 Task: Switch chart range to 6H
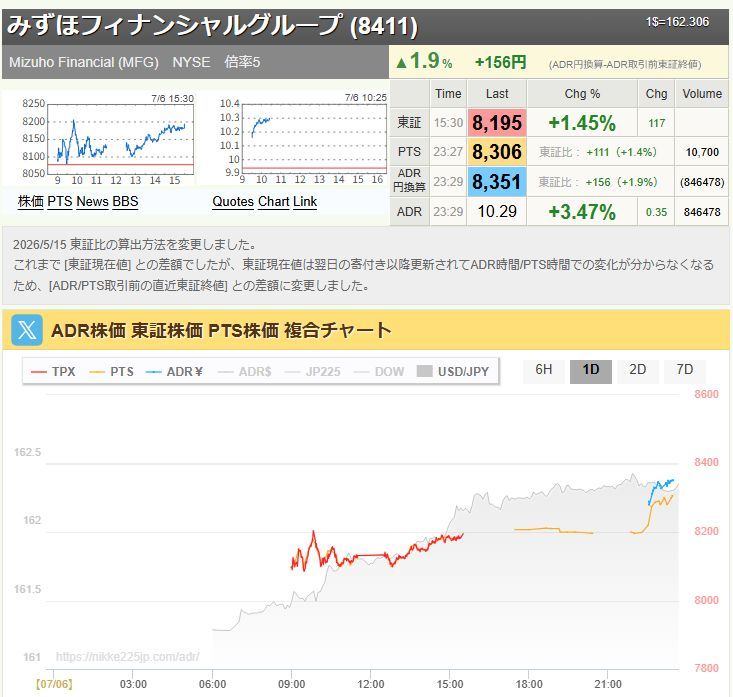[544, 370]
